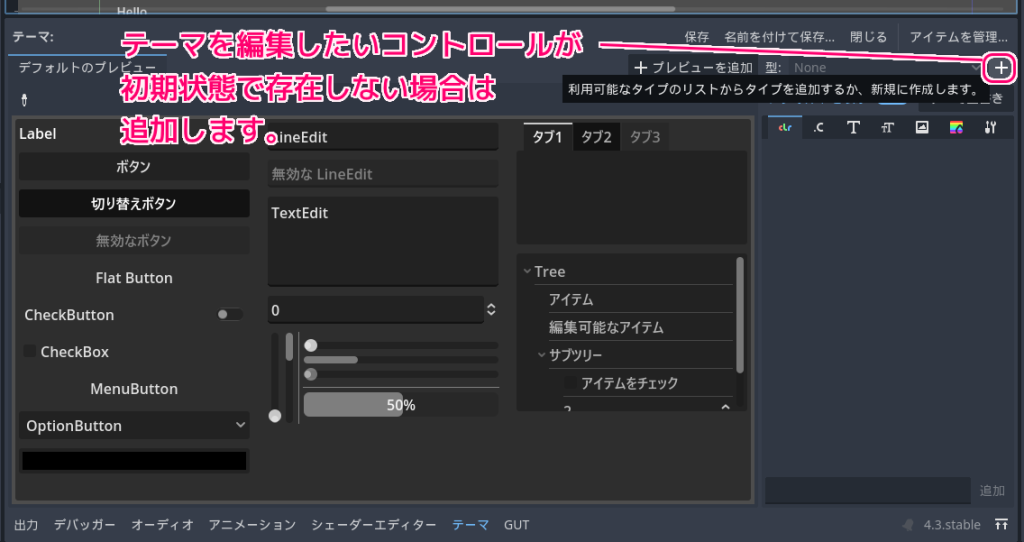The image size is (1024, 542).
Task: Click the disabled third horizontal slider handle
Action: [x=311, y=374]
